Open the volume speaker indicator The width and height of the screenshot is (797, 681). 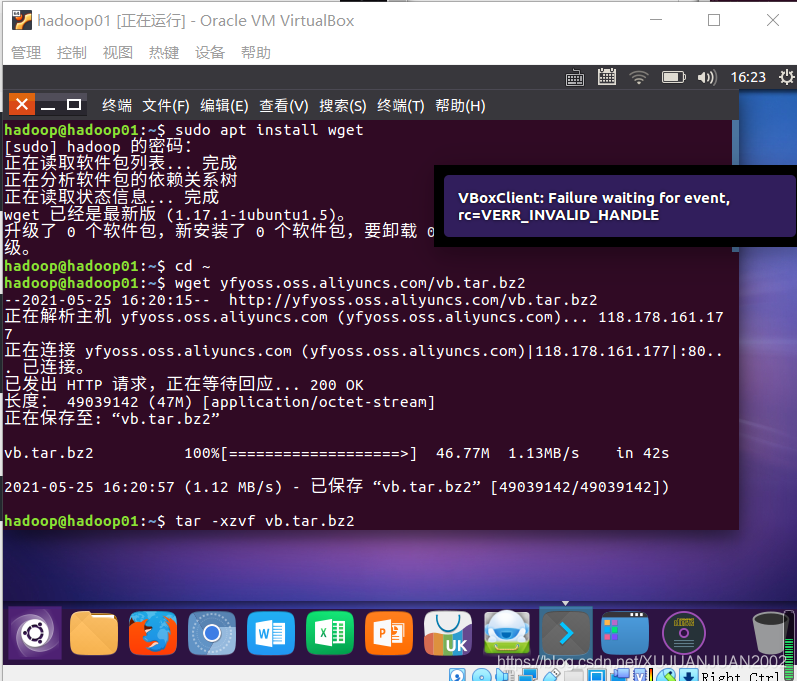click(x=707, y=77)
